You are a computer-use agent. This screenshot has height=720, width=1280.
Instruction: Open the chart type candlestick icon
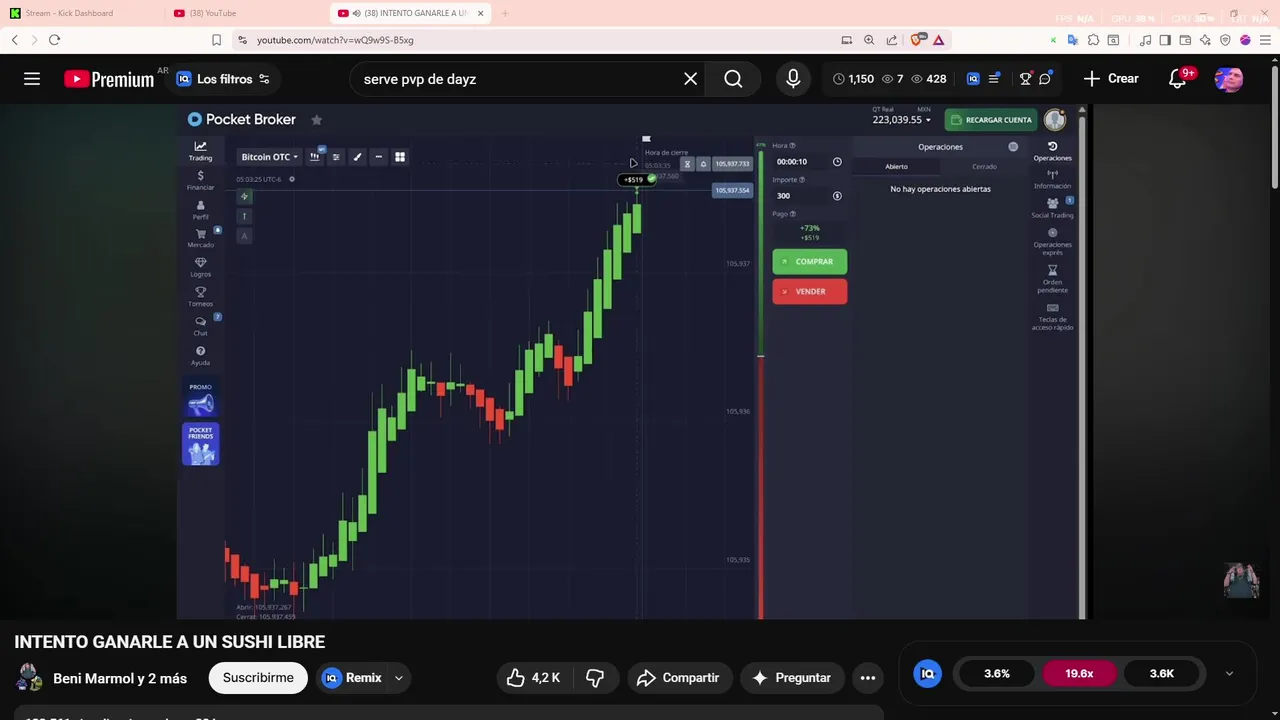click(315, 157)
